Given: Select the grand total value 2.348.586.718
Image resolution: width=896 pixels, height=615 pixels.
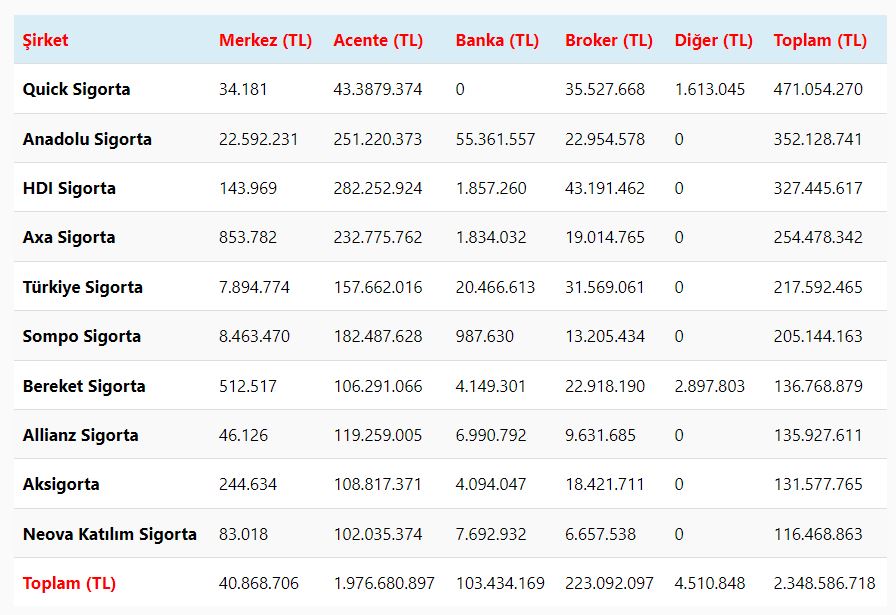Looking at the screenshot, I should (x=824, y=583).
